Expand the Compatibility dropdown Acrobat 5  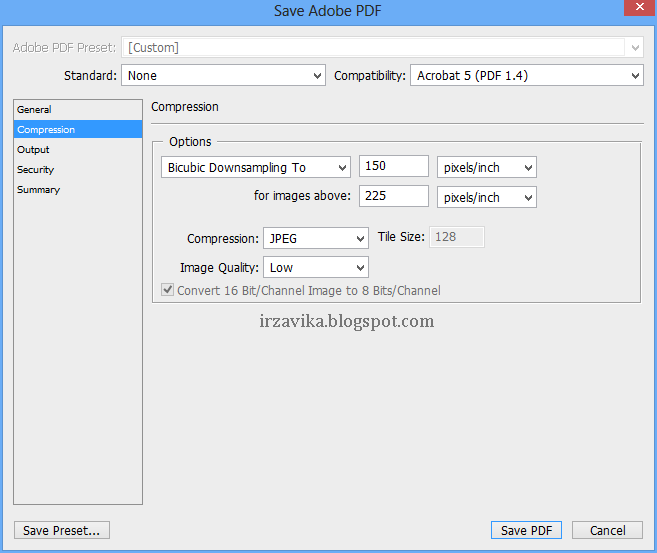click(x=527, y=75)
